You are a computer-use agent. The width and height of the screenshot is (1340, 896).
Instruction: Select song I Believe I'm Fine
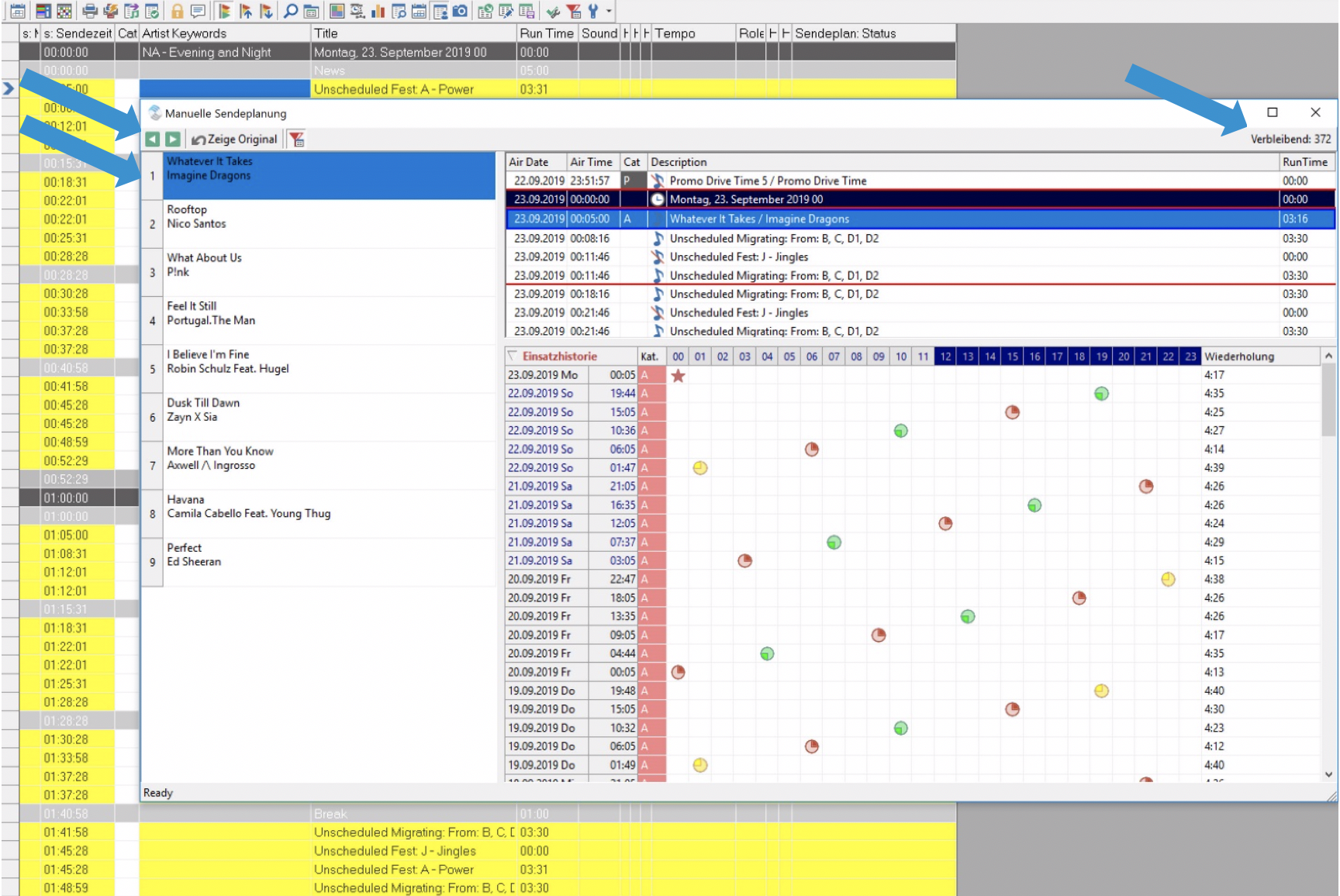318,369
